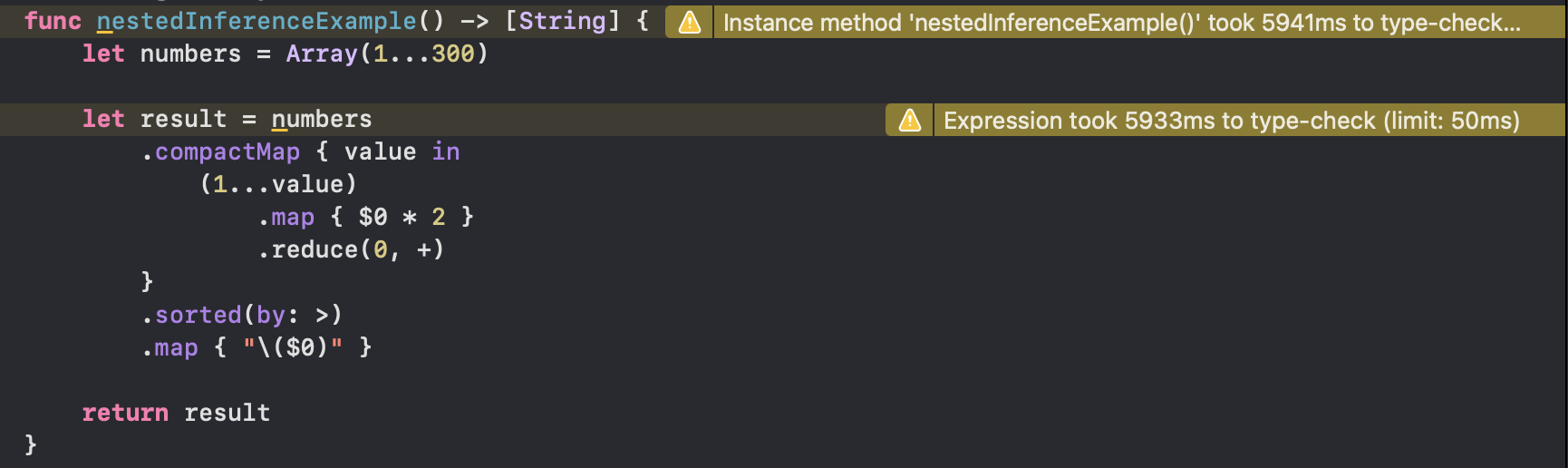Viewport: 1568px width, 468px height.
Task: Click the final '.map' with string interpolation
Action: [x=170, y=347]
